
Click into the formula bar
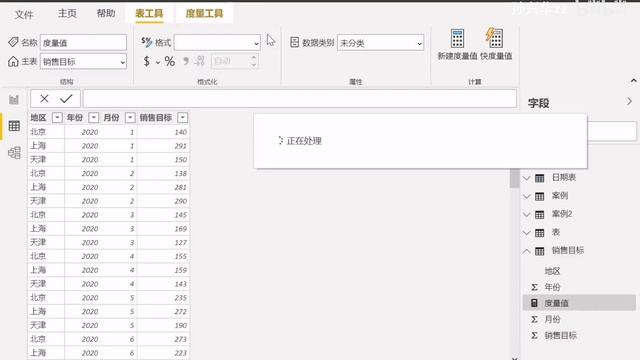coord(300,98)
